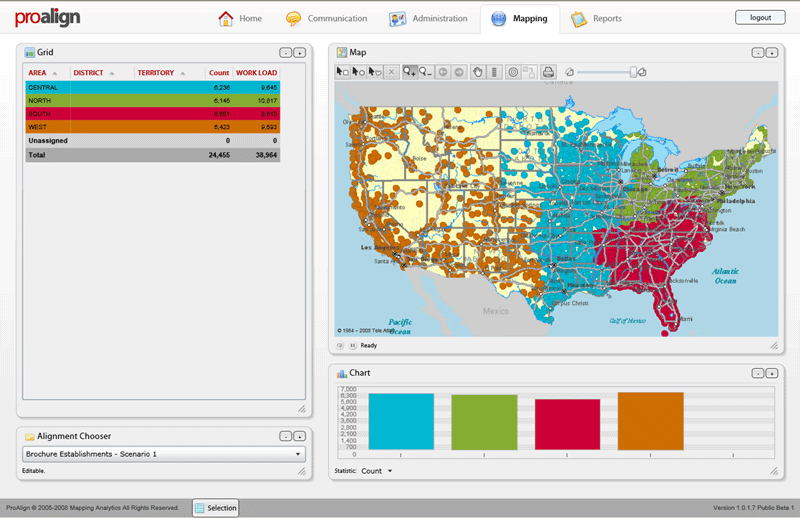The width and height of the screenshot is (800, 518).
Task: Collapse the Grid panel with minus button
Action: point(285,52)
